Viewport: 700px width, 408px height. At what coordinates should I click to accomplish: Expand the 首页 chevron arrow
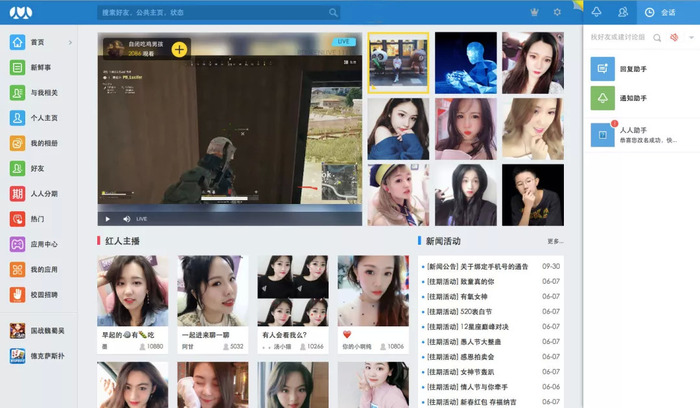[x=70, y=42]
